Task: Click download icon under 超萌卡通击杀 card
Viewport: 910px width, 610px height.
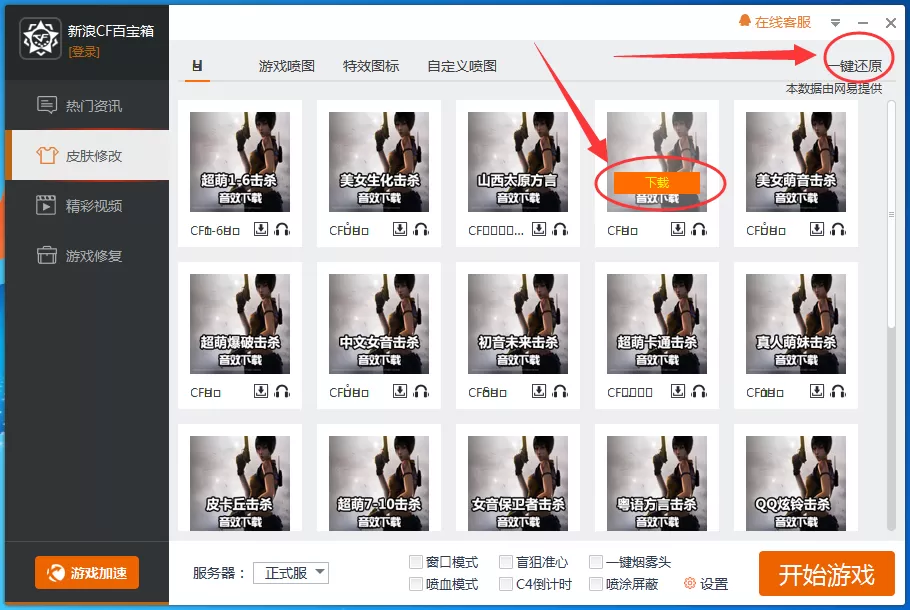Action: click(678, 391)
